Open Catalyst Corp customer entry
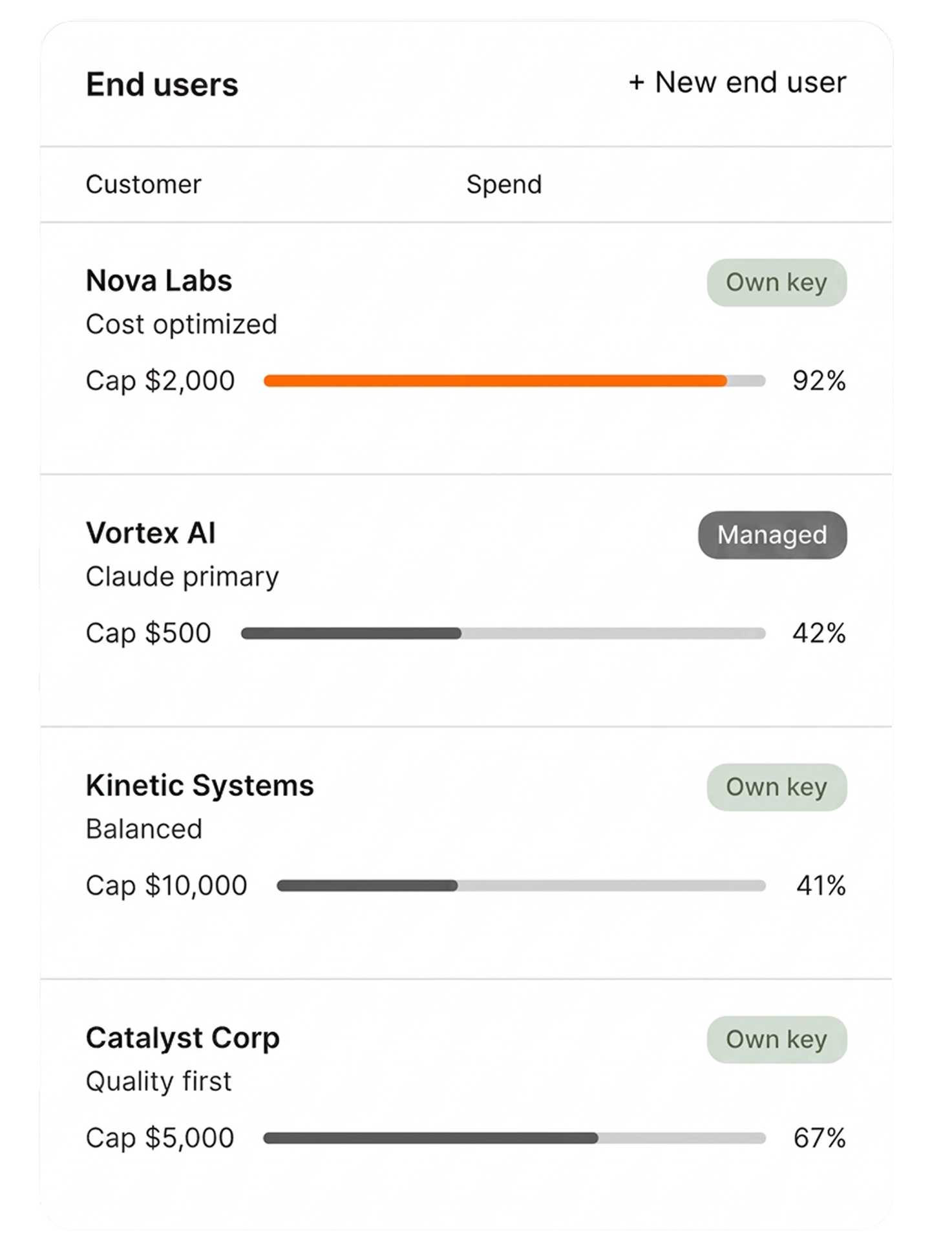Screen dimensions: 952x1259 [x=466, y=1104]
